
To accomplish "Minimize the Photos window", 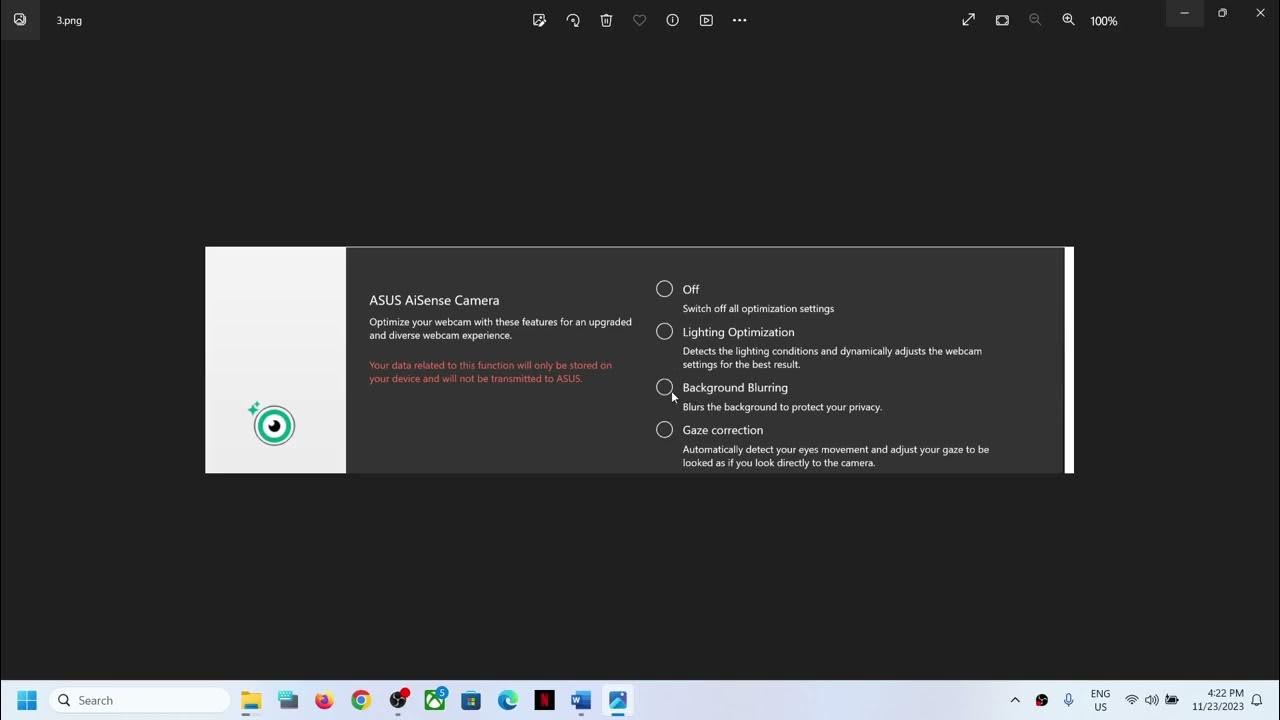I will (1185, 13).
